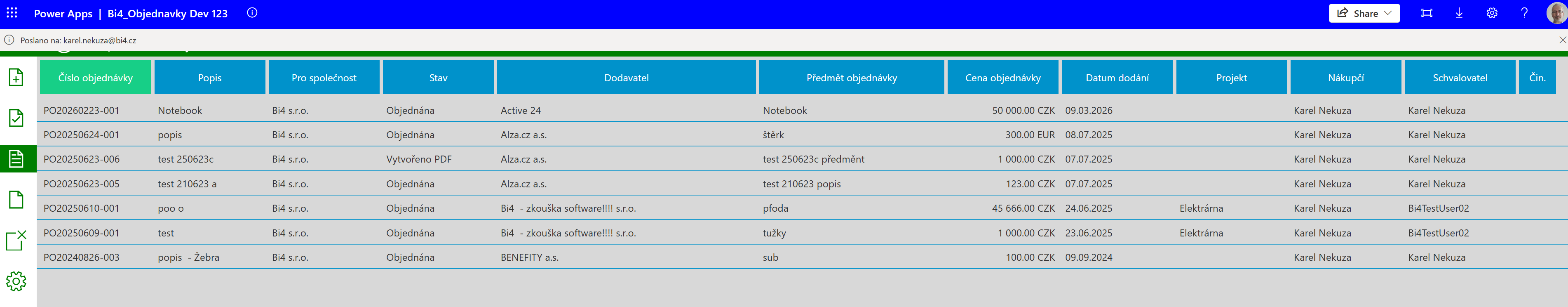Screen dimensions: 1568x307
Task: Open the green settings gear in sidebar
Action: 16,281
